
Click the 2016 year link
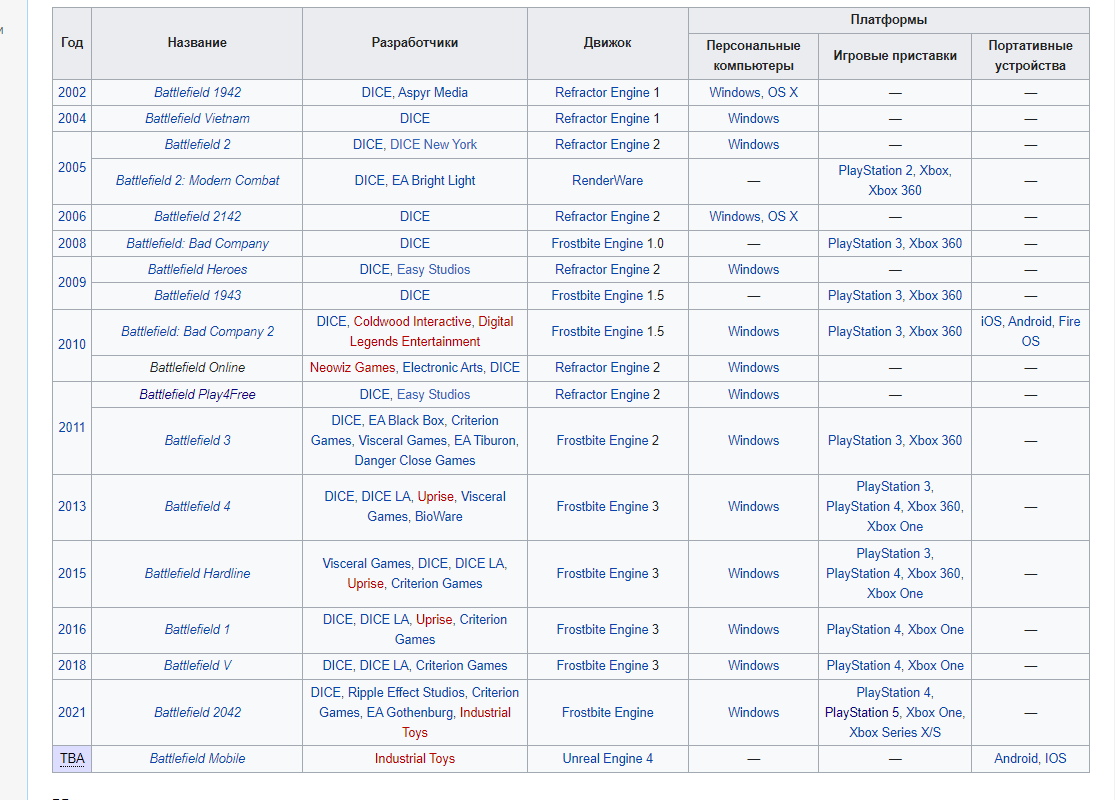coord(72,630)
